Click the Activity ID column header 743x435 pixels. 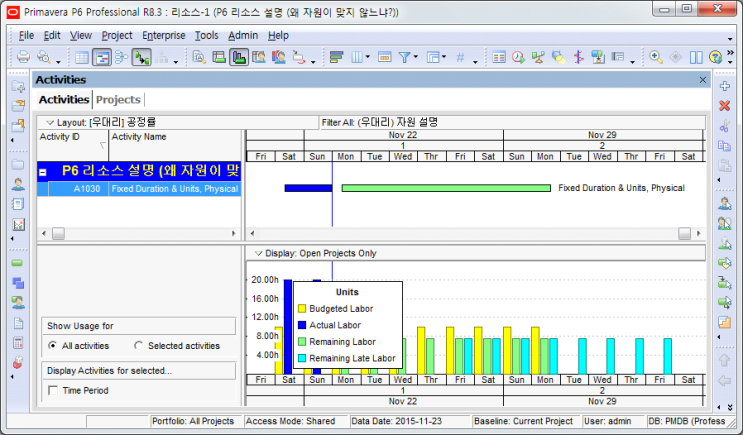coord(73,145)
